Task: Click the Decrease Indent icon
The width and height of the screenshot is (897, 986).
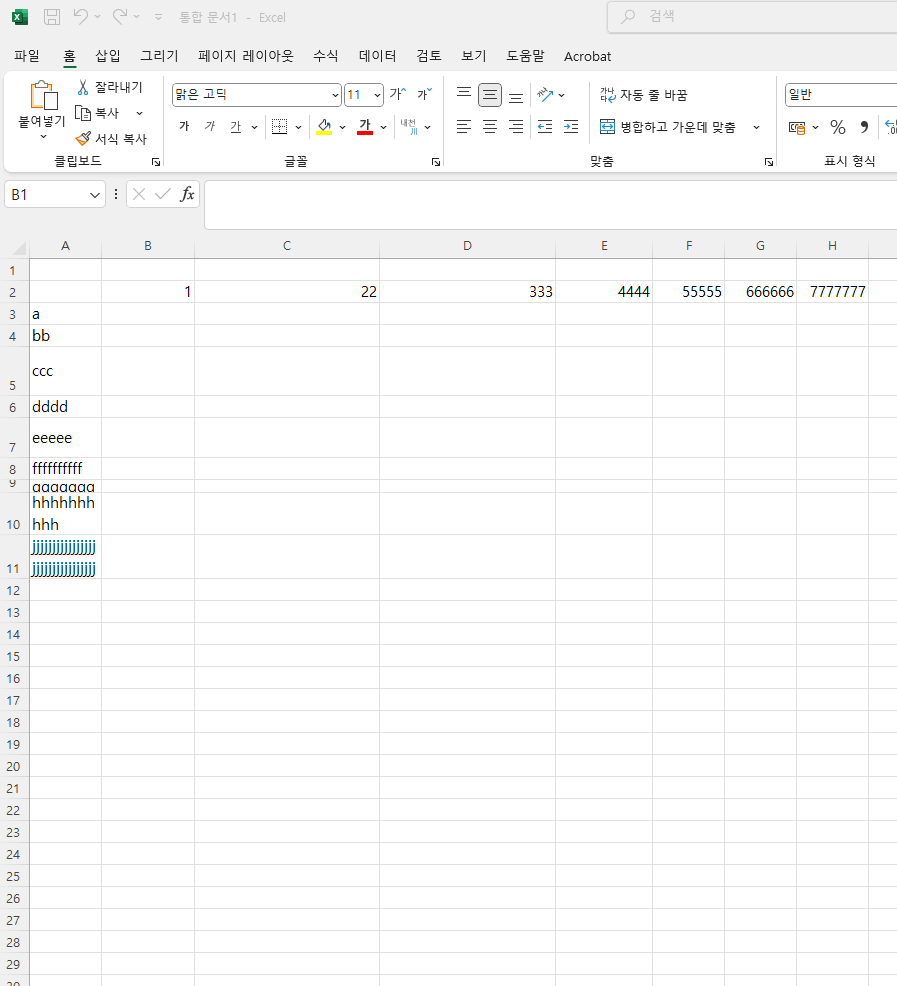Action: pos(545,127)
